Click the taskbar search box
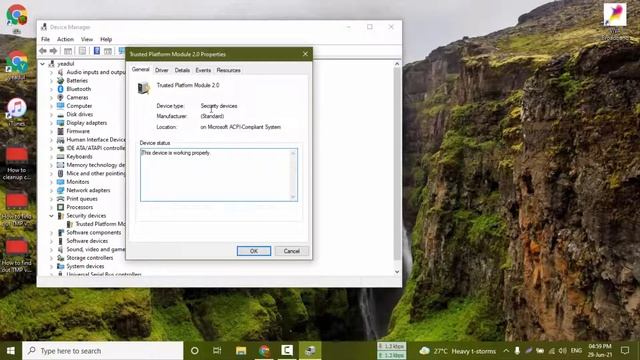The width and height of the screenshot is (640, 360). (102, 351)
